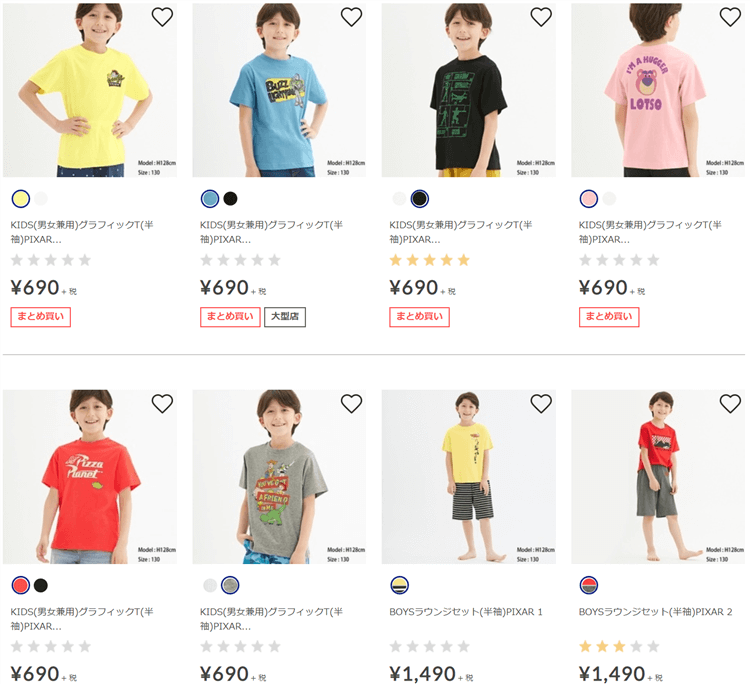750x684 pixels.
Task: Heart the red Pizza Planet tee
Action: (x=162, y=404)
